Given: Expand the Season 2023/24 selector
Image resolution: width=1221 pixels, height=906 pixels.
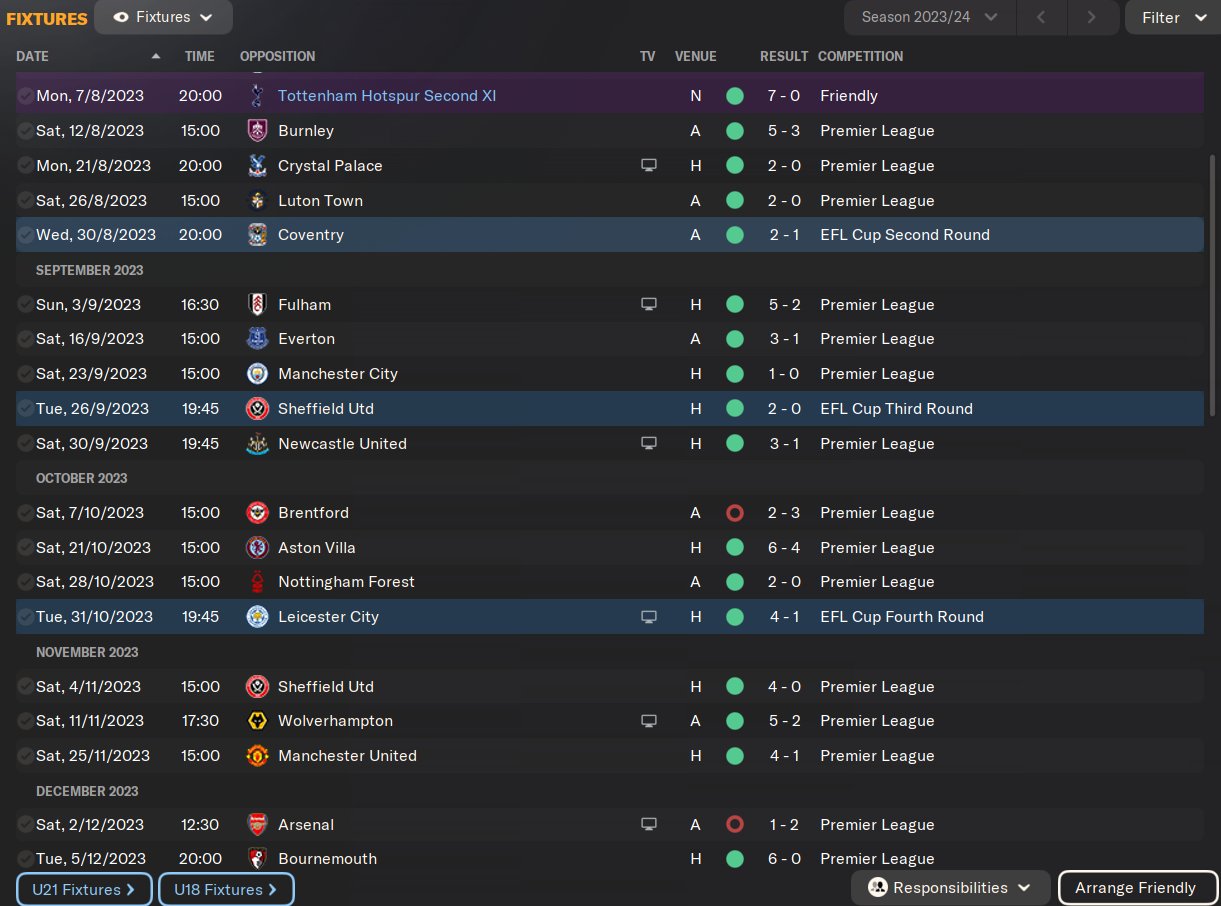Looking at the screenshot, I should pyautogui.click(x=930, y=17).
